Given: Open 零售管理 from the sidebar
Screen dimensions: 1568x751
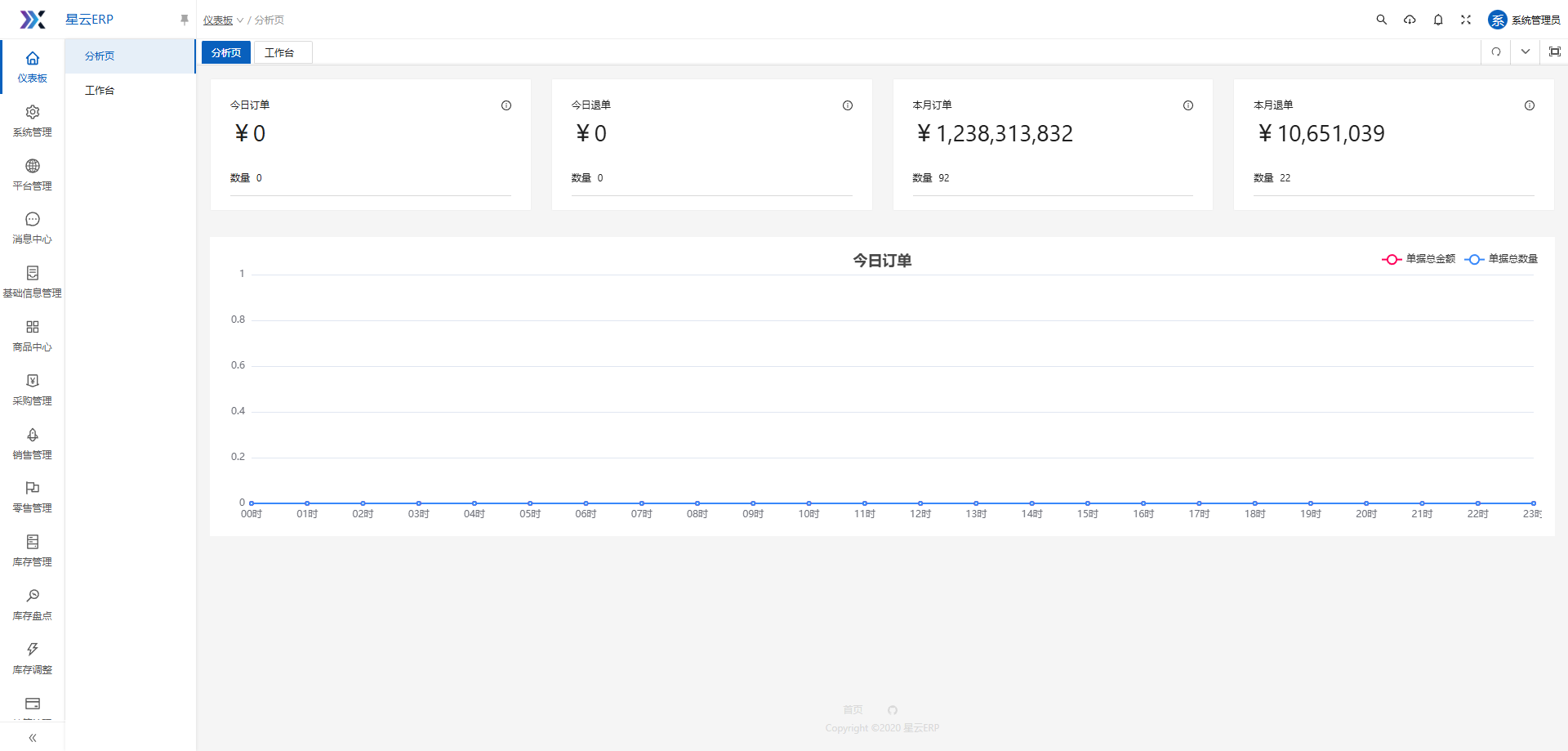Looking at the screenshot, I should click(x=33, y=497).
